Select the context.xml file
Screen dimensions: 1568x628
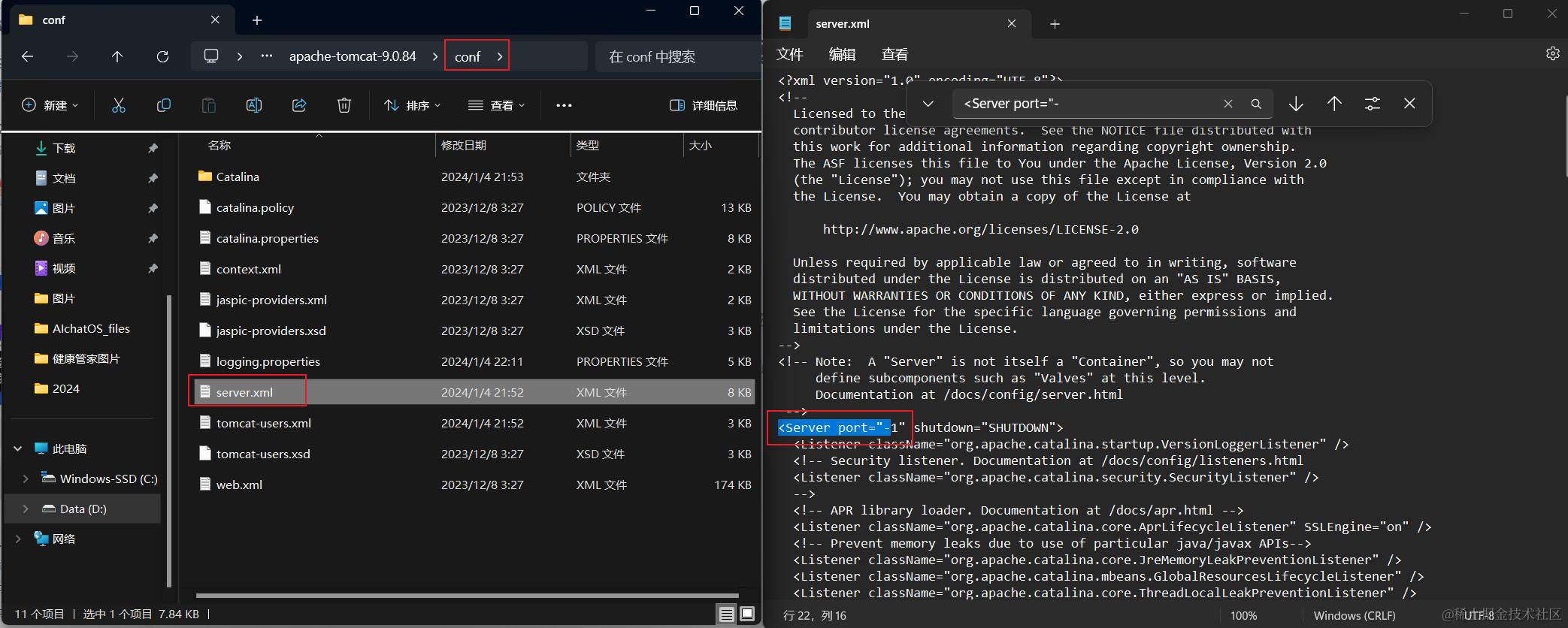474,269
